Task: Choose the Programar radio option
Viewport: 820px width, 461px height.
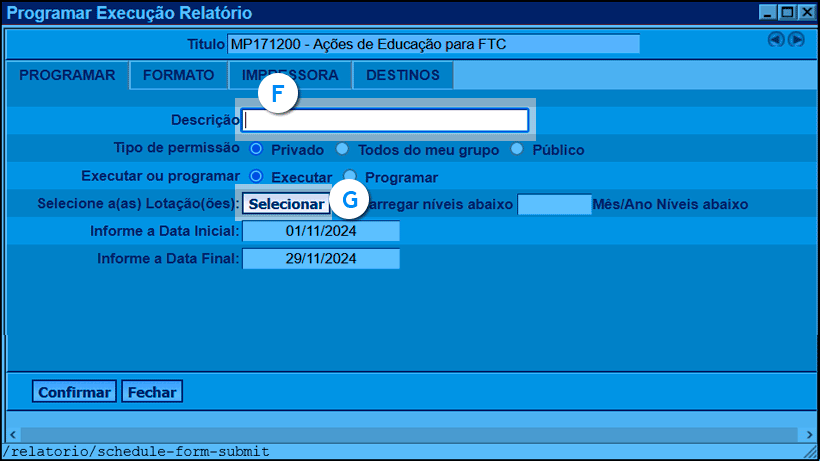Action: [x=350, y=176]
